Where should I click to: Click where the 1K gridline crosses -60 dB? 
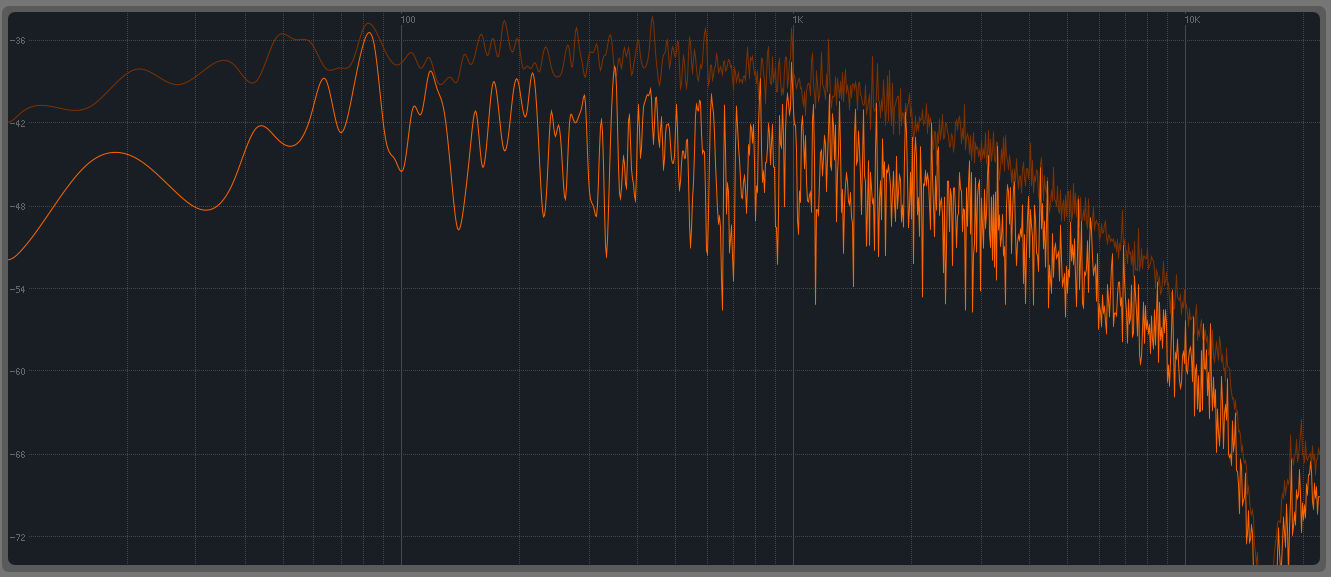pos(793,371)
